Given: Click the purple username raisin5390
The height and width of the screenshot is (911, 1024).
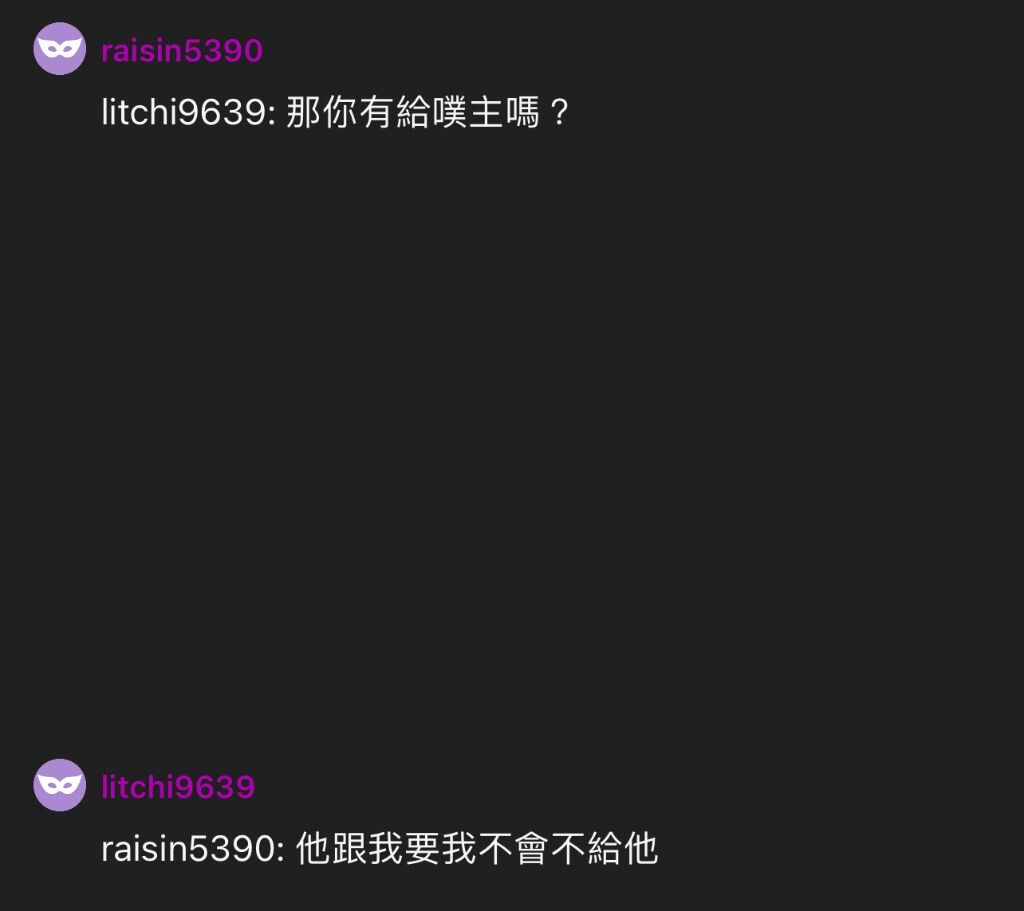Looking at the screenshot, I should click(x=182, y=51).
